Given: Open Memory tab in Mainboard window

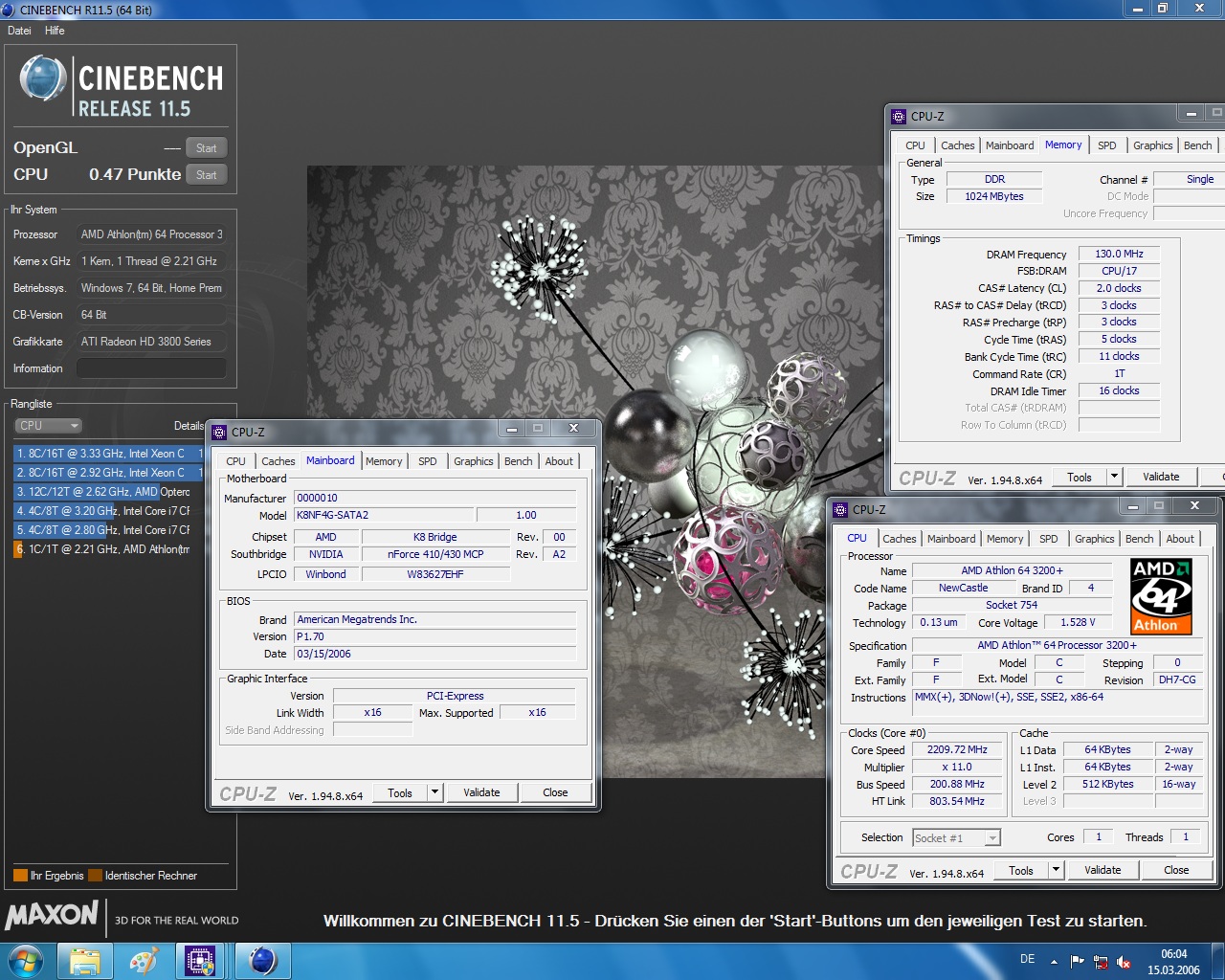Looking at the screenshot, I should tap(384, 461).
